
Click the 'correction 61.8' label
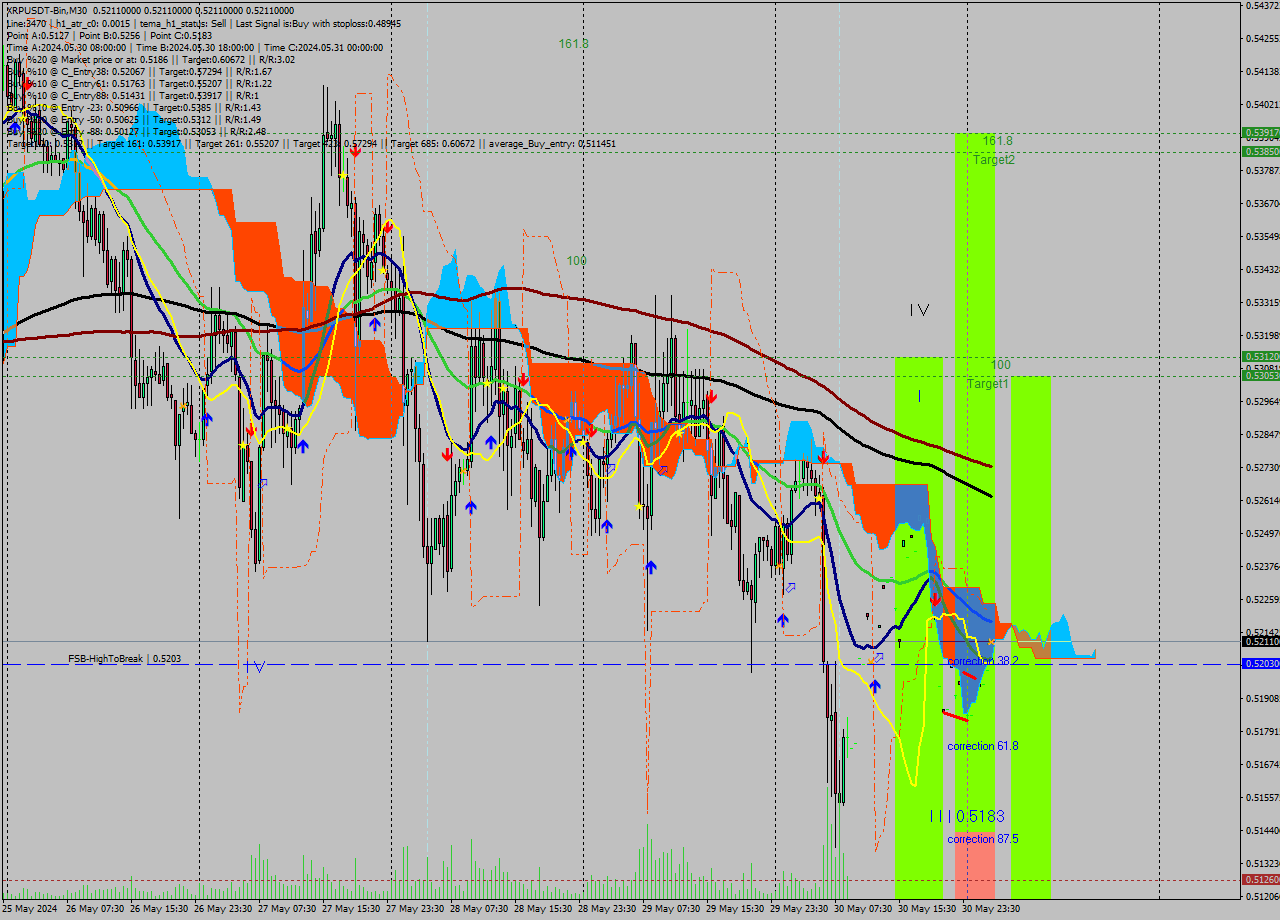tap(983, 746)
